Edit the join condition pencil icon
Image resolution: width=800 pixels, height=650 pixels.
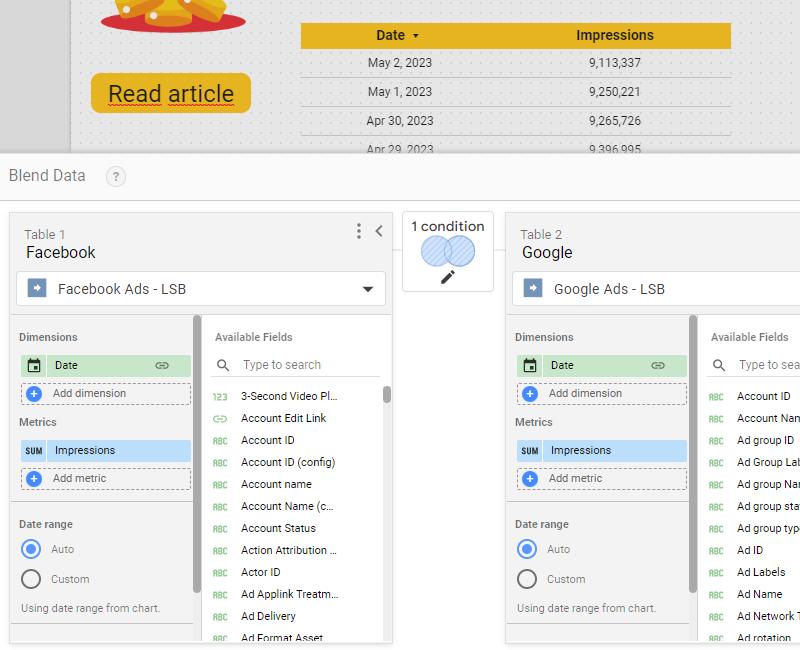[447, 277]
